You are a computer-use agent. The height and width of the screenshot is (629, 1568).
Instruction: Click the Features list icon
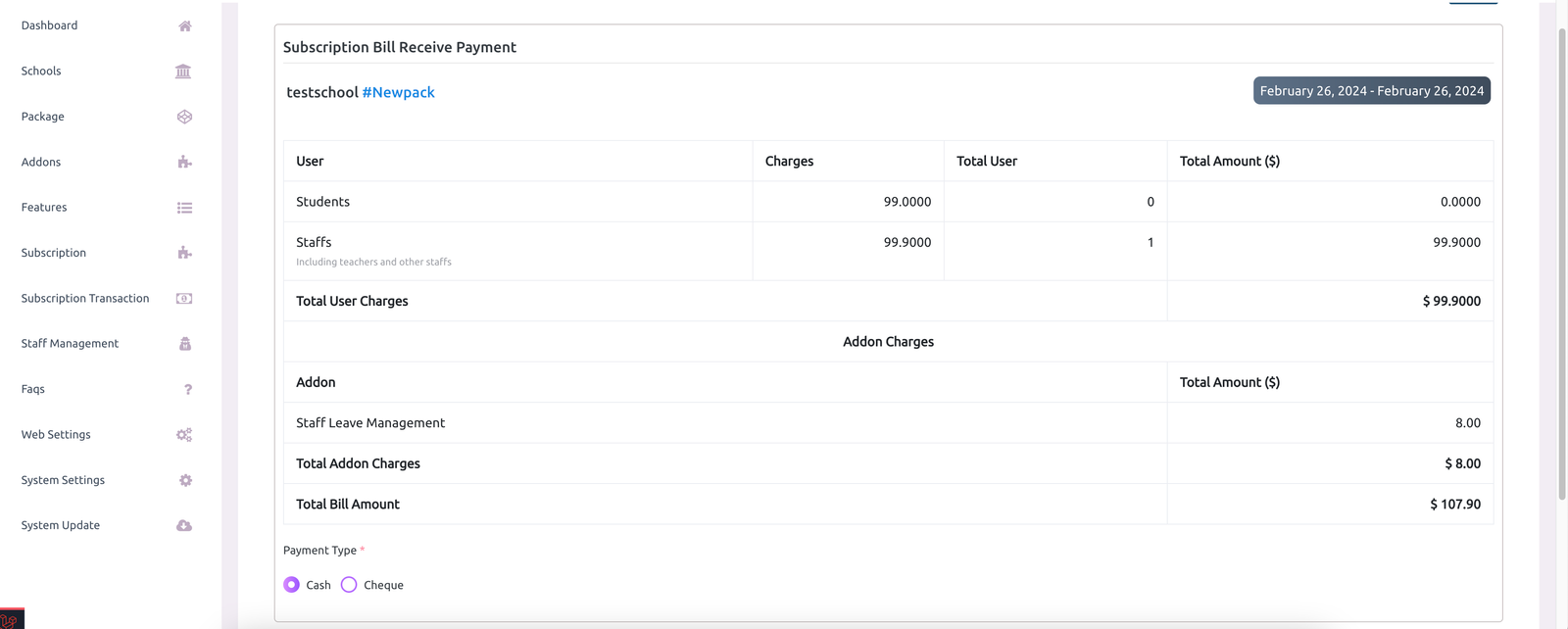[184, 208]
